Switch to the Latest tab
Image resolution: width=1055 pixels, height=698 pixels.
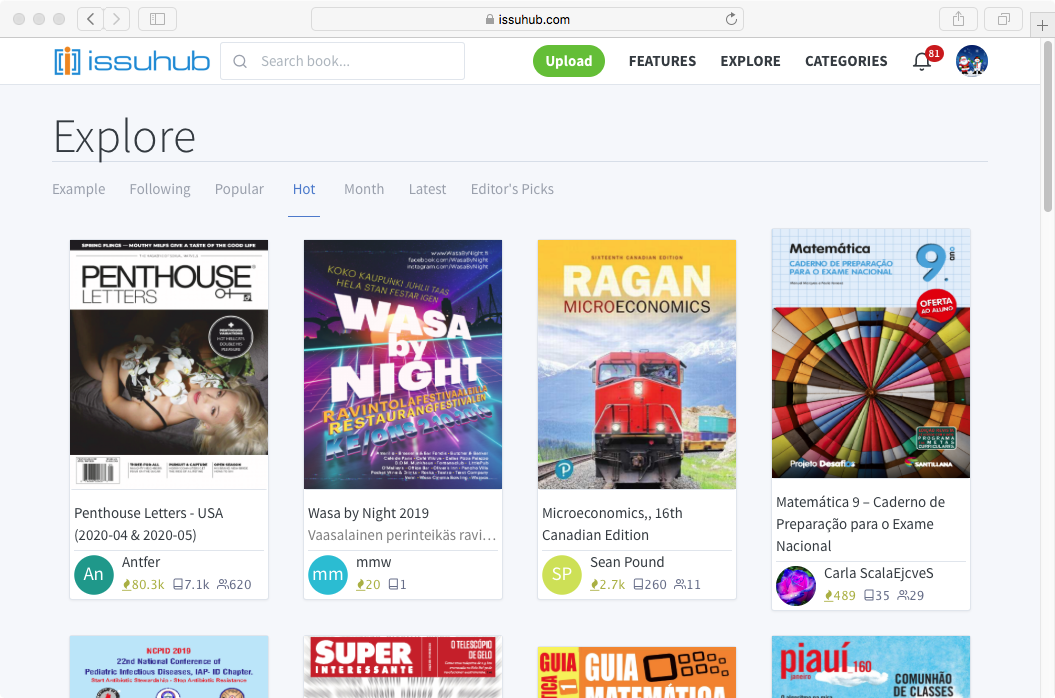click(x=427, y=189)
